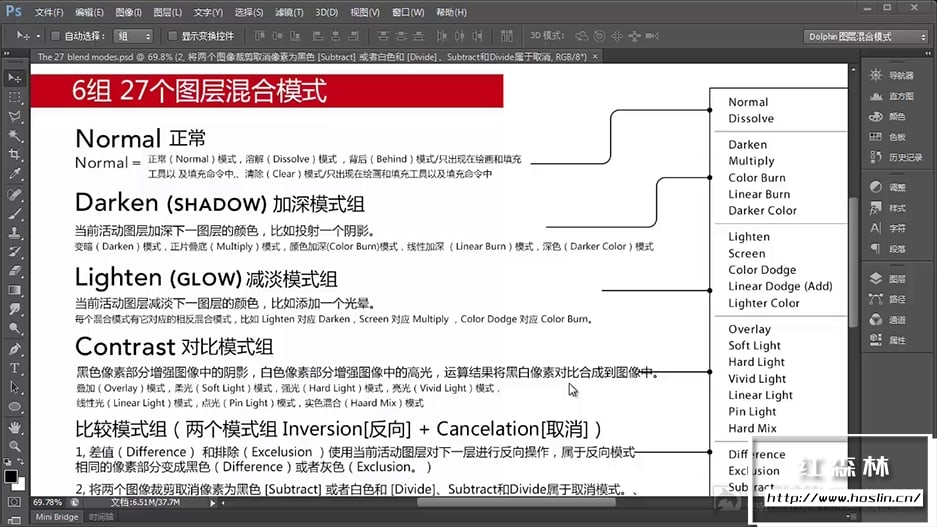
Task: Select the History Brush tool
Action: coord(14,252)
